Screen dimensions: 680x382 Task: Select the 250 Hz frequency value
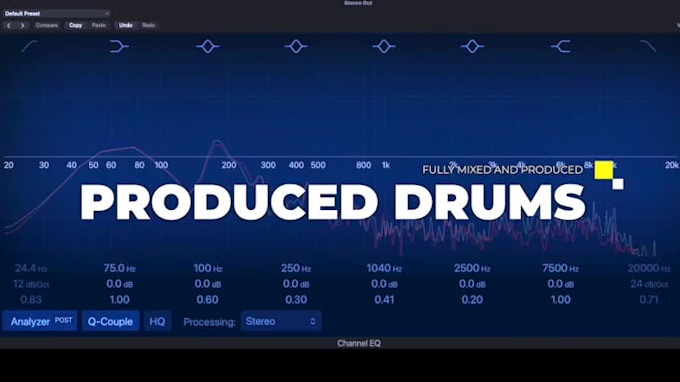coord(296,268)
